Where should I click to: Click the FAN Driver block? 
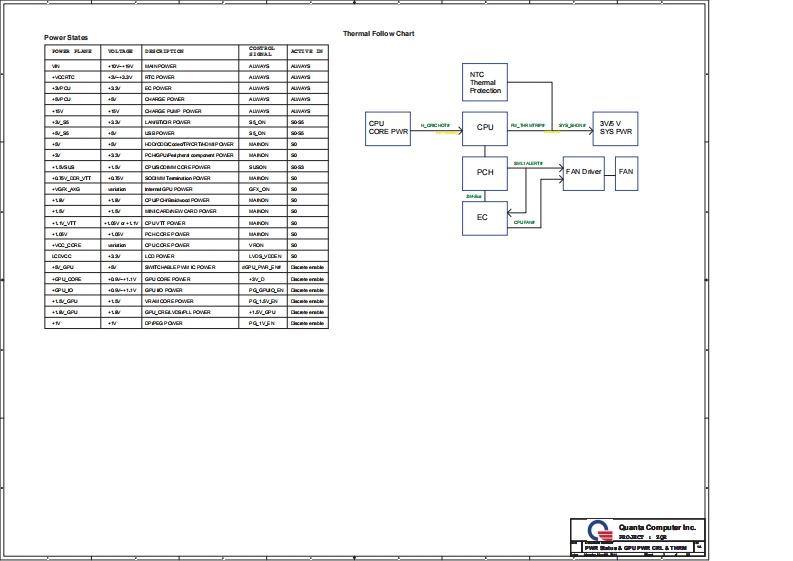(x=583, y=172)
